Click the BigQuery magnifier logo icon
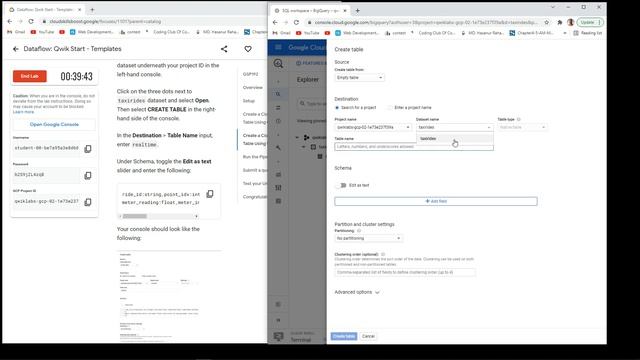Image resolution: width=640 pixels, height=360 pixels. [278, 63]
